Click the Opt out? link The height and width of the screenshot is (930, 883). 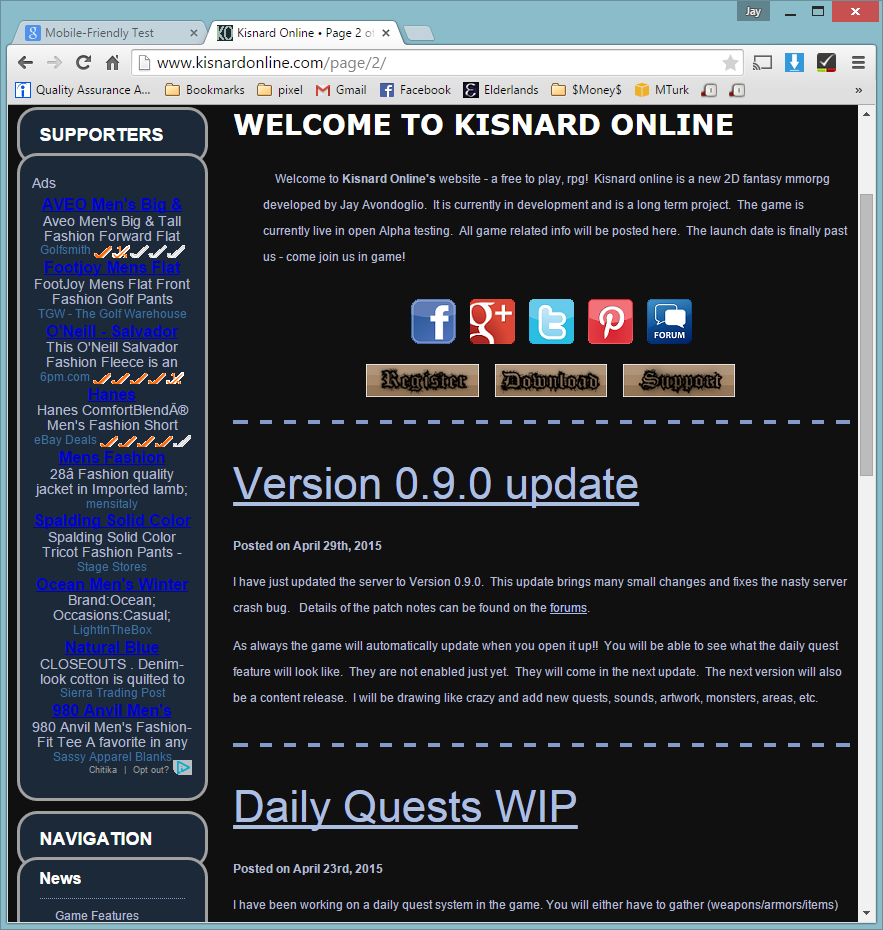click(x=151, y=770)
